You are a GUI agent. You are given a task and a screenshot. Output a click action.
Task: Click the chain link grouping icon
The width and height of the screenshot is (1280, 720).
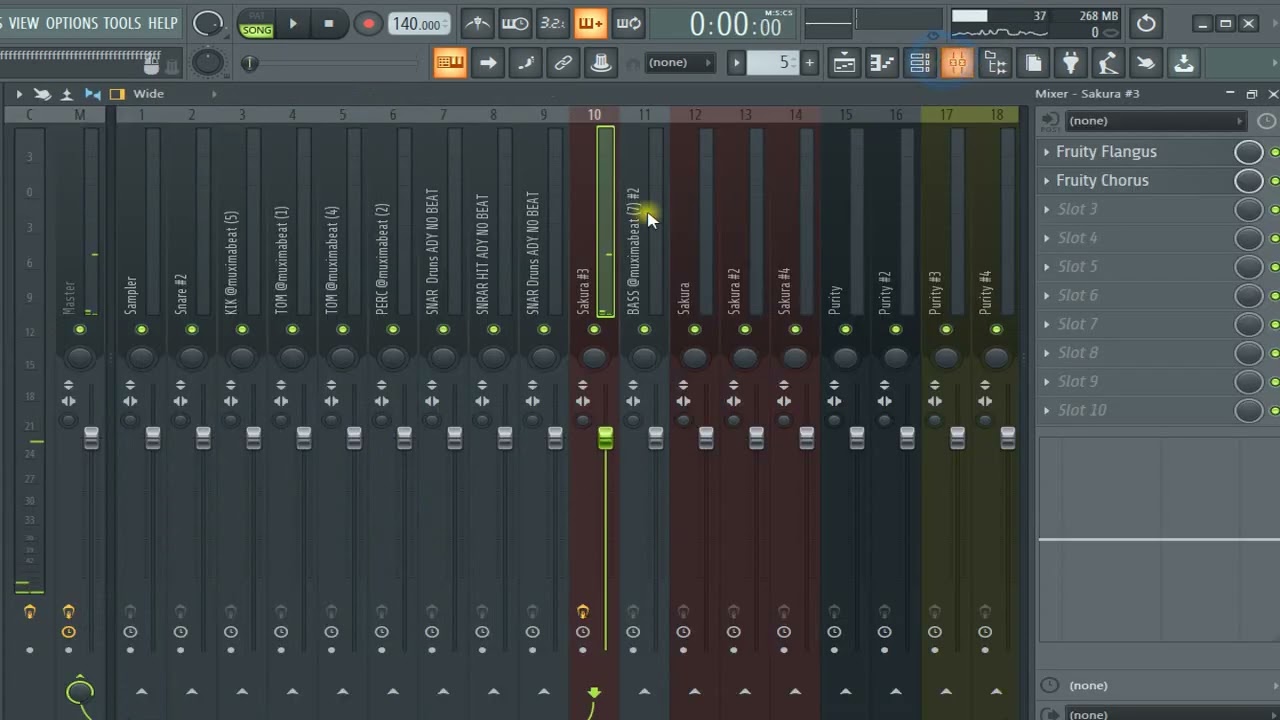(x=563, y=63)
